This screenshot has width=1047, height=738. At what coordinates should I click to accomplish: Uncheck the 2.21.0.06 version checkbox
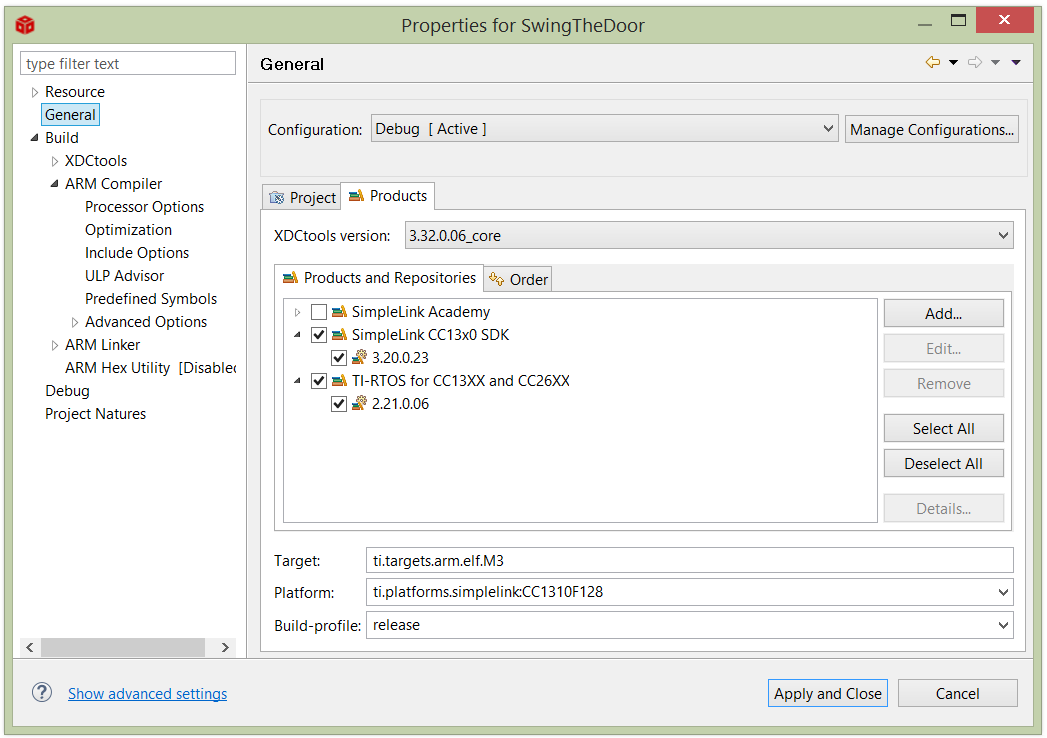(339, 404)
